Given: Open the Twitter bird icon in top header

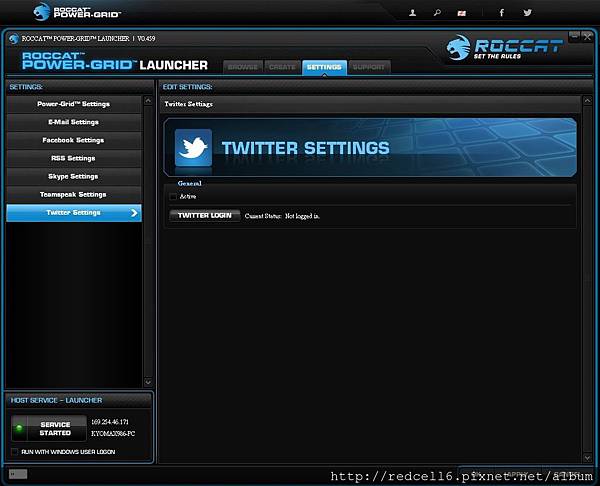Looking at the screenshot, I should click(528, 13).
